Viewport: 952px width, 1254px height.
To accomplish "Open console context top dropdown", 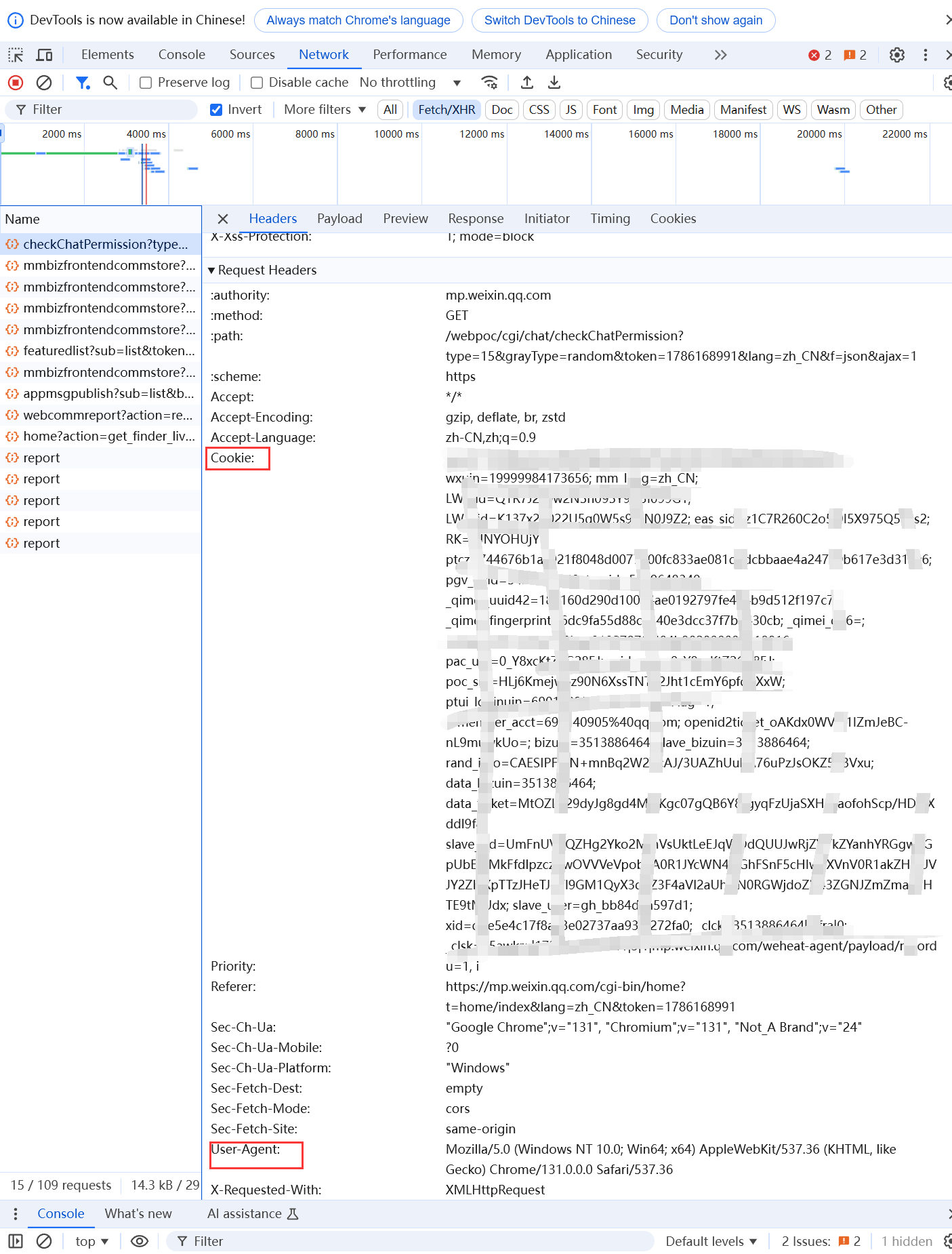I will pos(92,1241).
